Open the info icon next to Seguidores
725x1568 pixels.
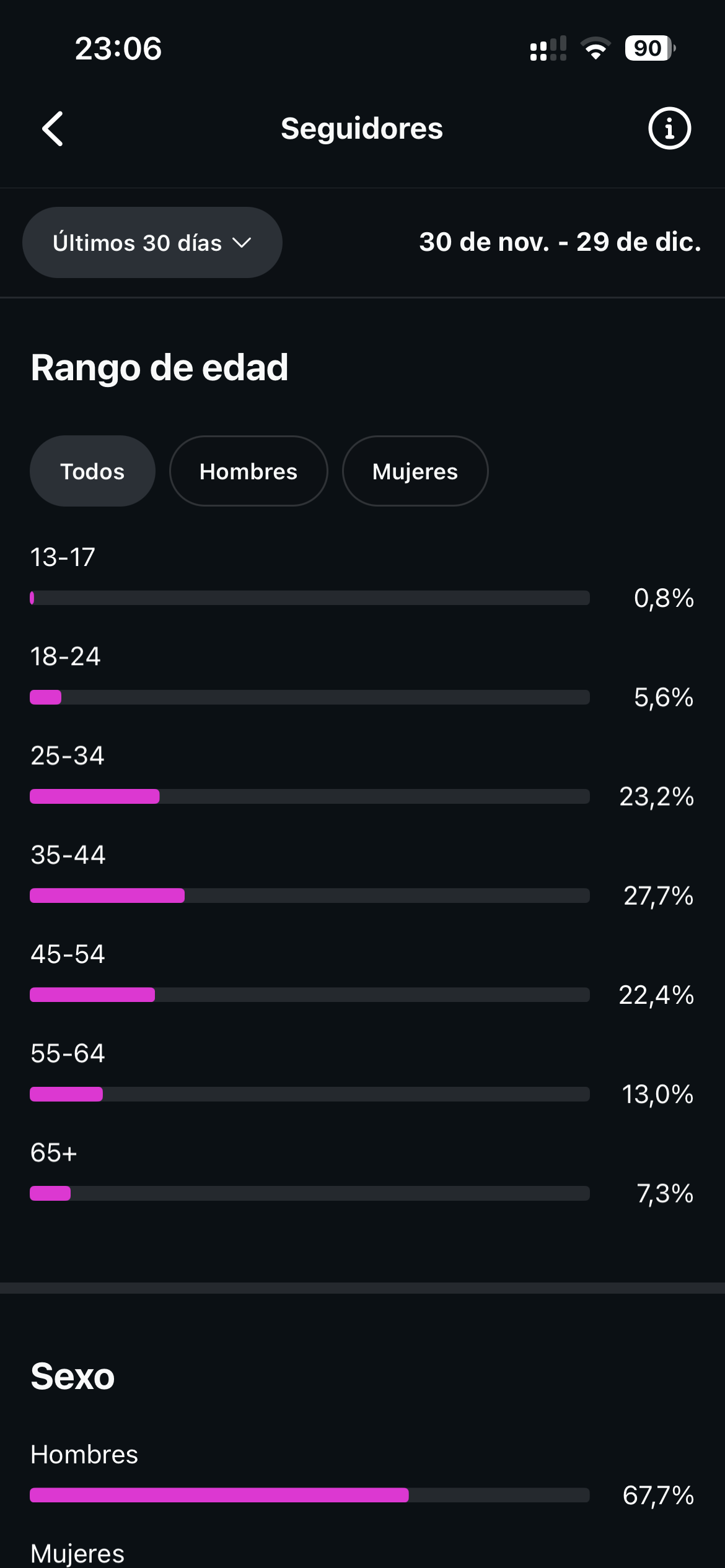[669, 128]
